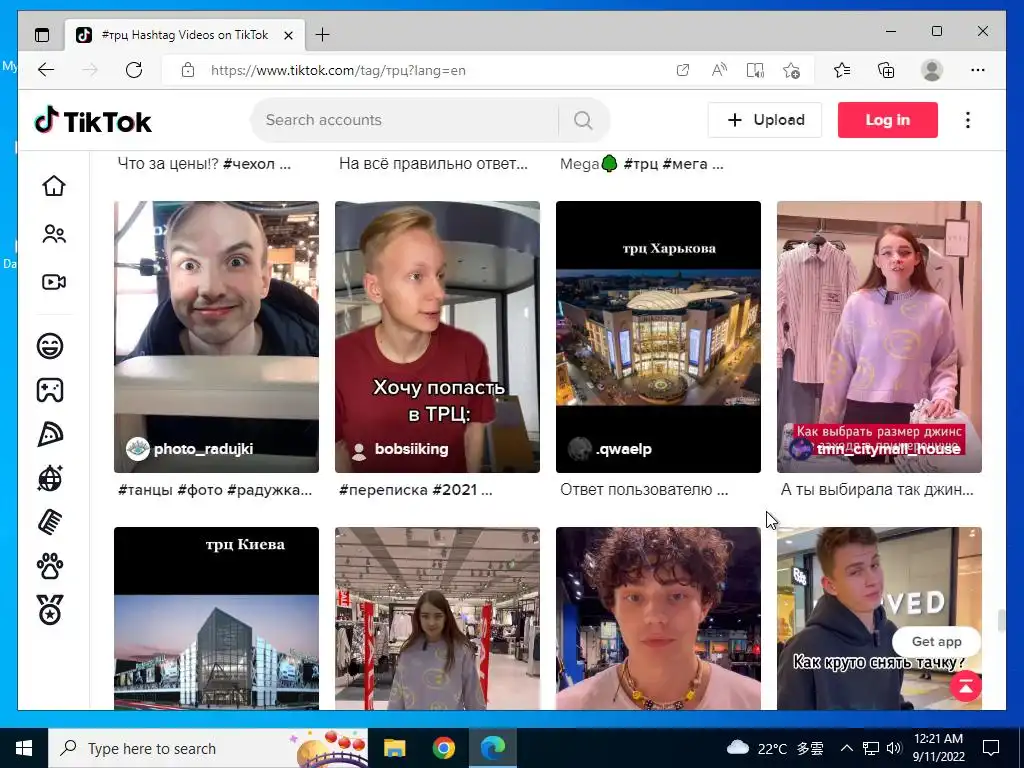The height and width of the screenshot is (768, 1024).
Task: Open the volume speaker icon in tray
Action: (894, 748)
